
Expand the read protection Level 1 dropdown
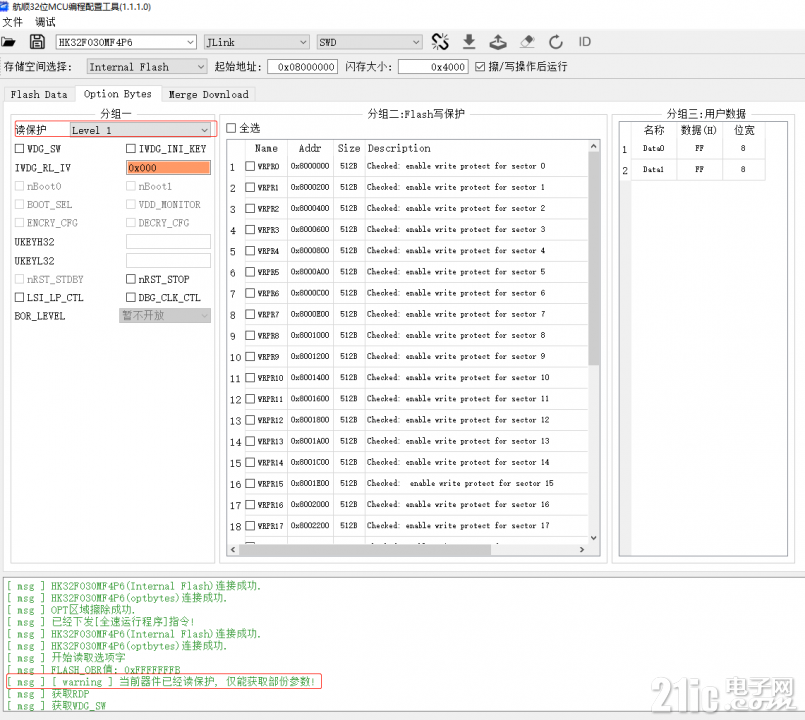point(141,130)
